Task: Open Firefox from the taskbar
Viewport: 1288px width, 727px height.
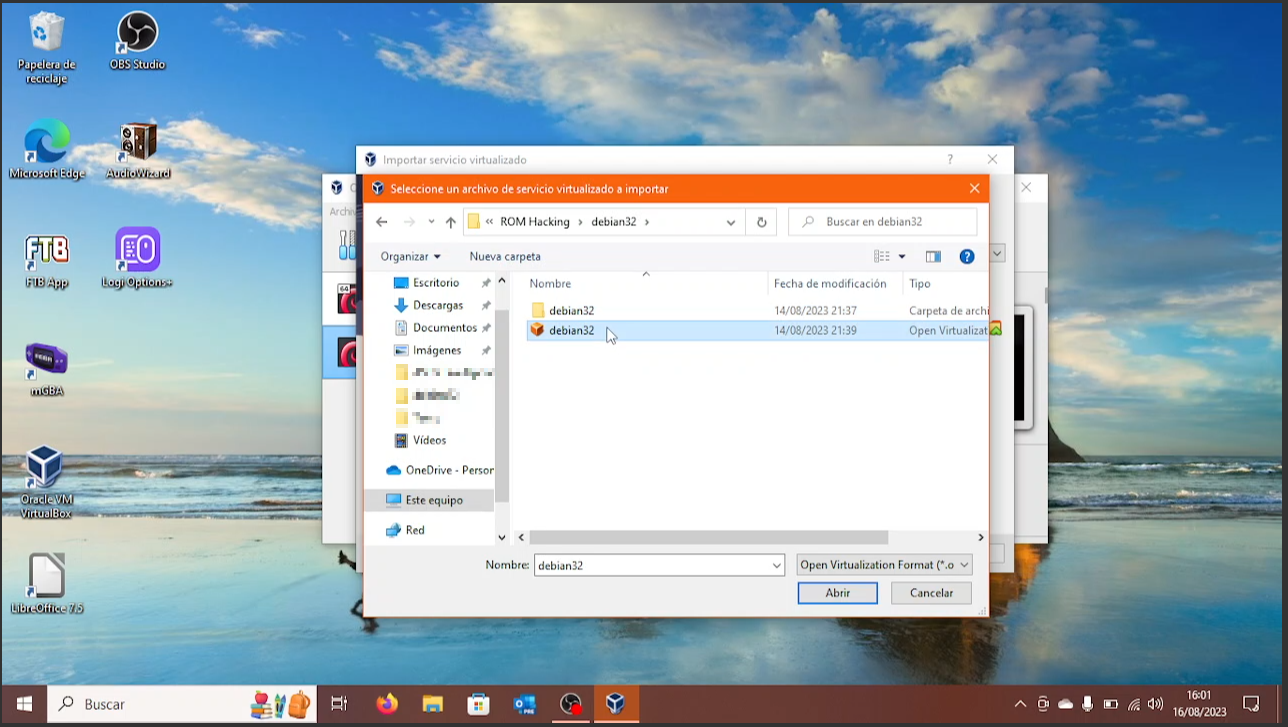Action: coord(386,704)
